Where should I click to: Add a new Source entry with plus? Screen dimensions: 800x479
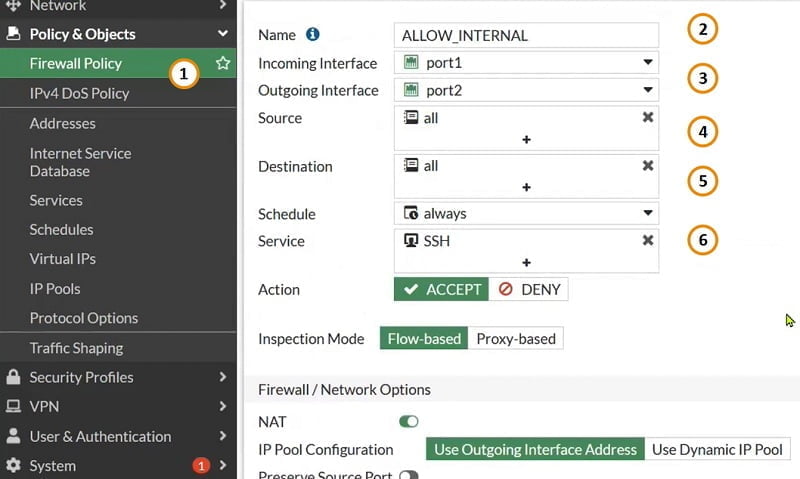[x=526, y=139]
